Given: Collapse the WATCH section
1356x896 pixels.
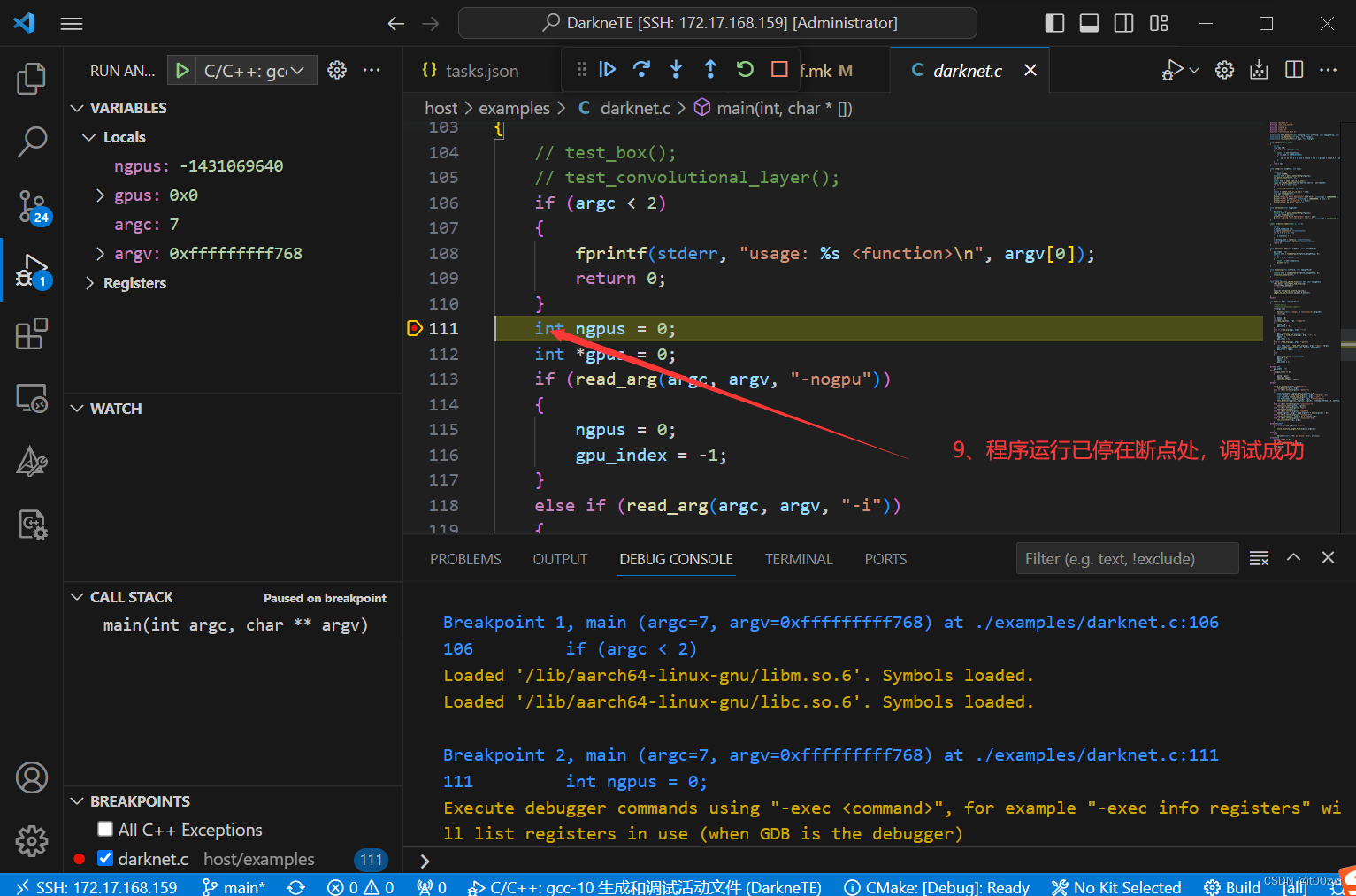Looking at the screenshot, I should [106, 409].
